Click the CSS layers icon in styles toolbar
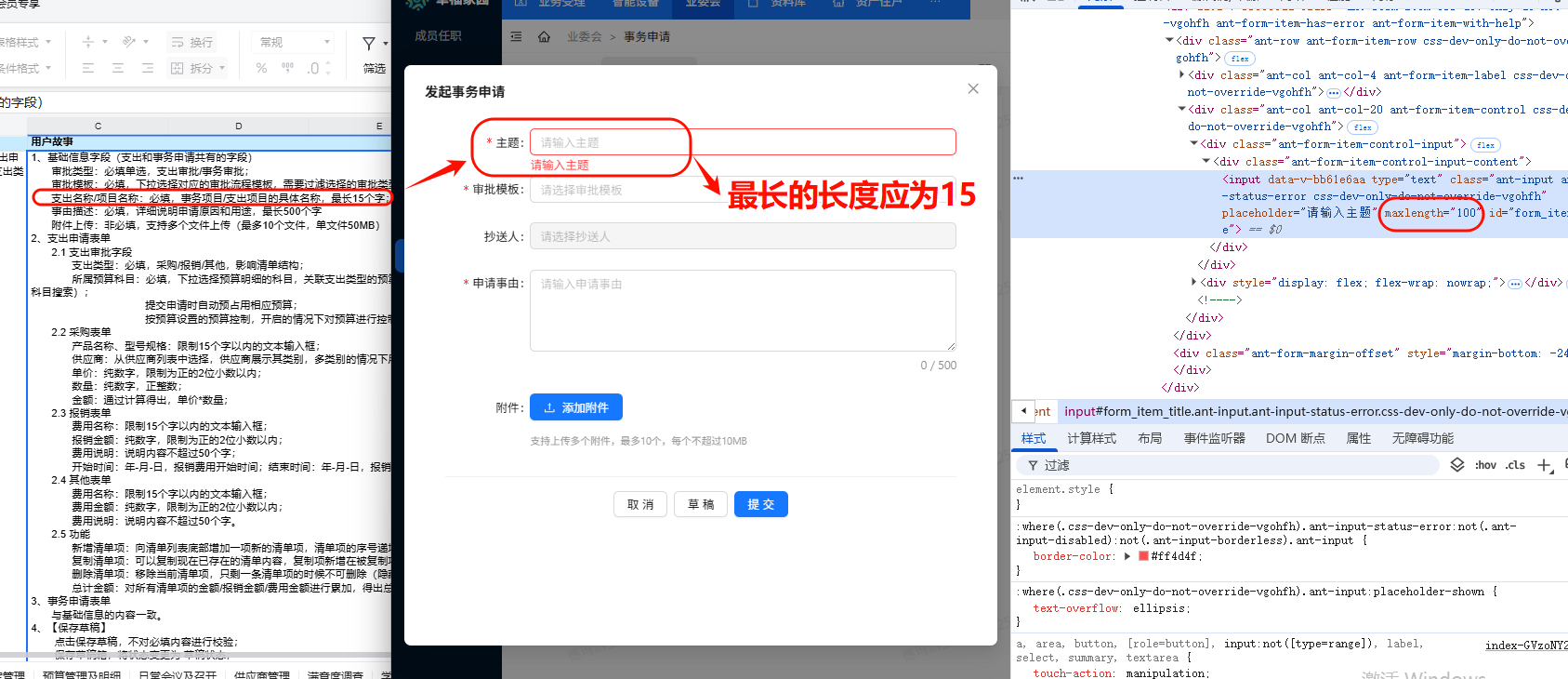The width and height of the screenshot is (1568, 679). (1457, 465)
